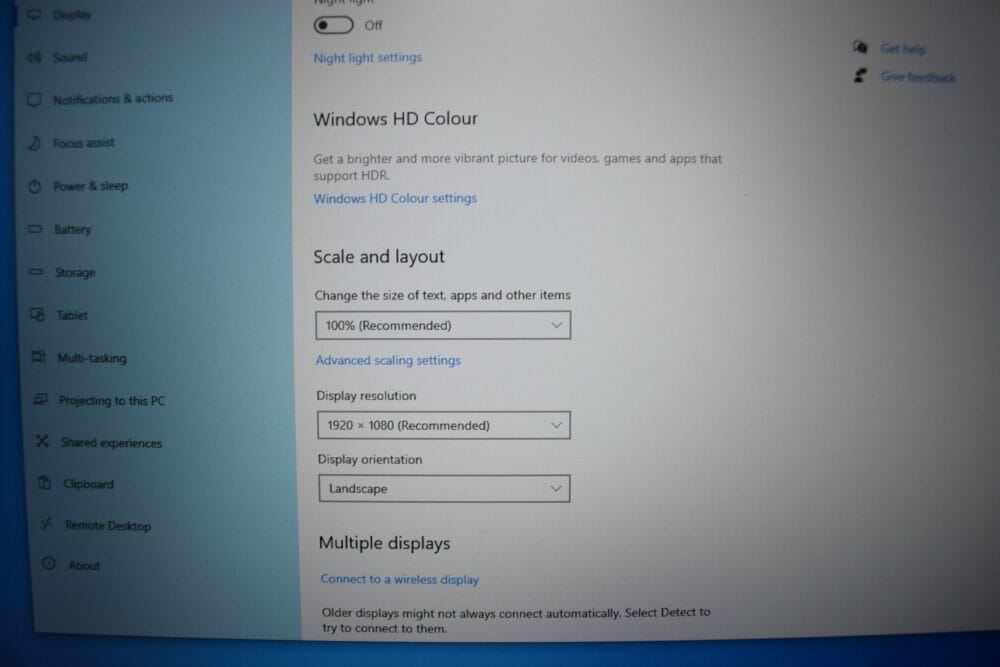Toggle the Night light switch
This screenshot has height=667, width=1000.
[x=334, y=26]
